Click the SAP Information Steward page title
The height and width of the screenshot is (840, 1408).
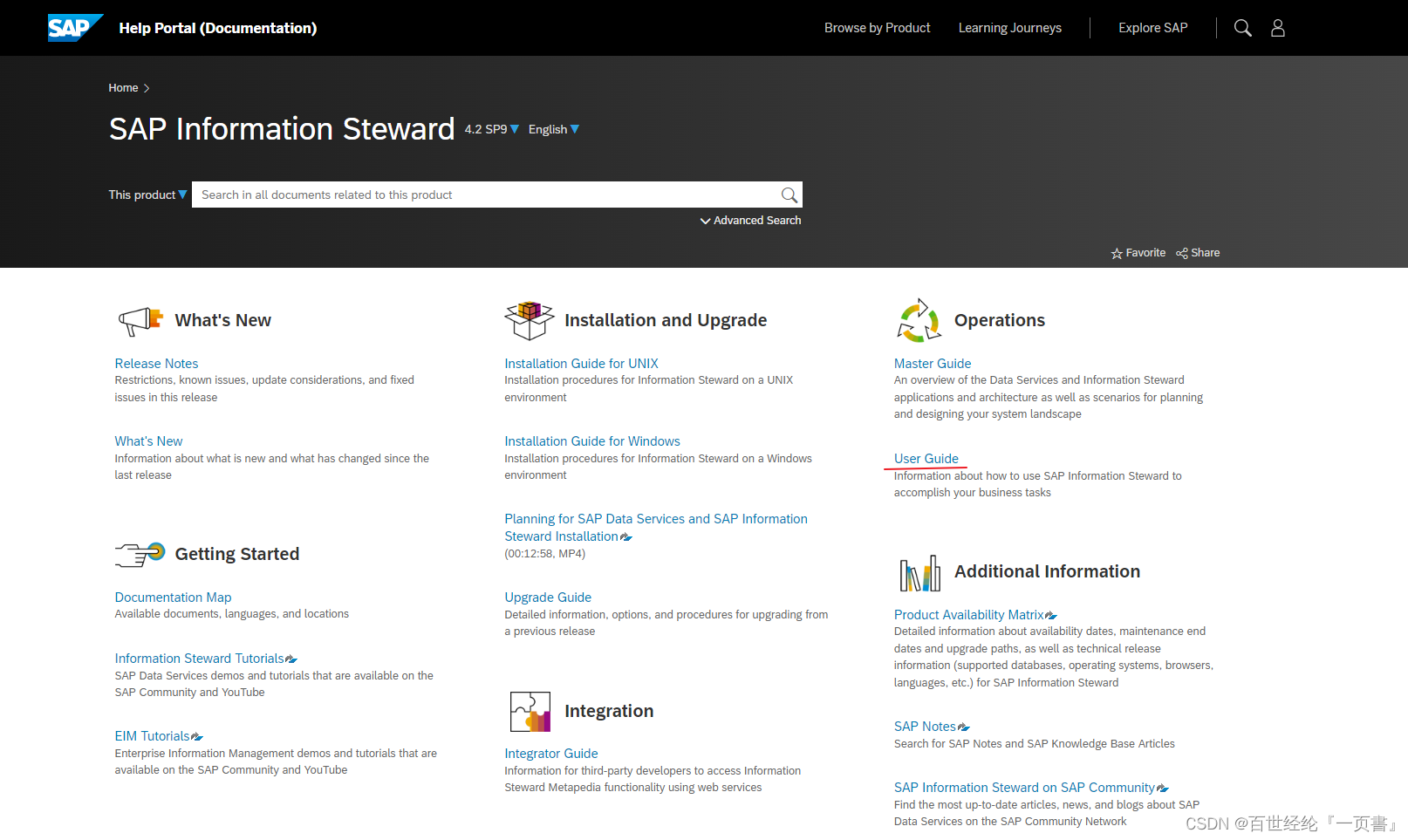282,129
